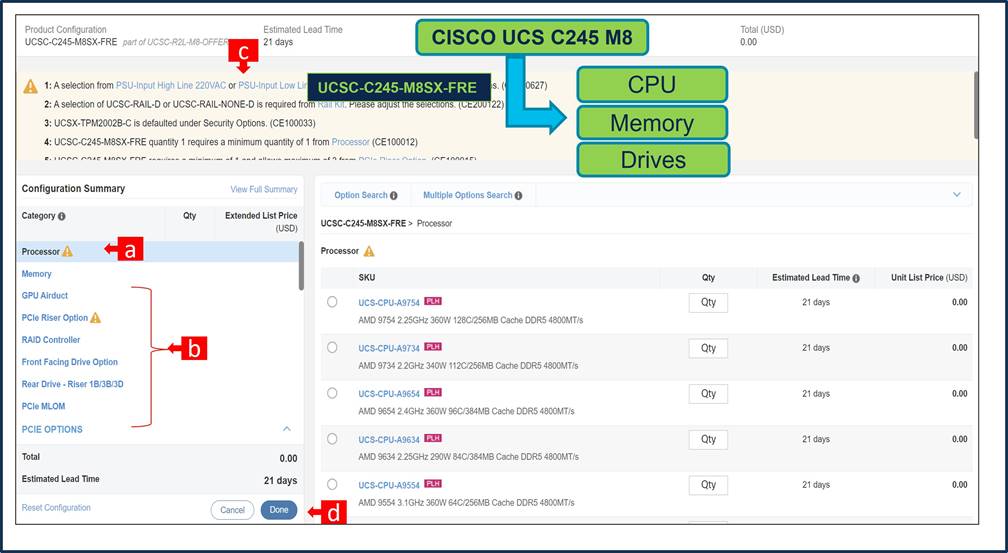Open the Multiple Options Search tab
This screenshot has height=553, width=1008.
pos(472,195)
